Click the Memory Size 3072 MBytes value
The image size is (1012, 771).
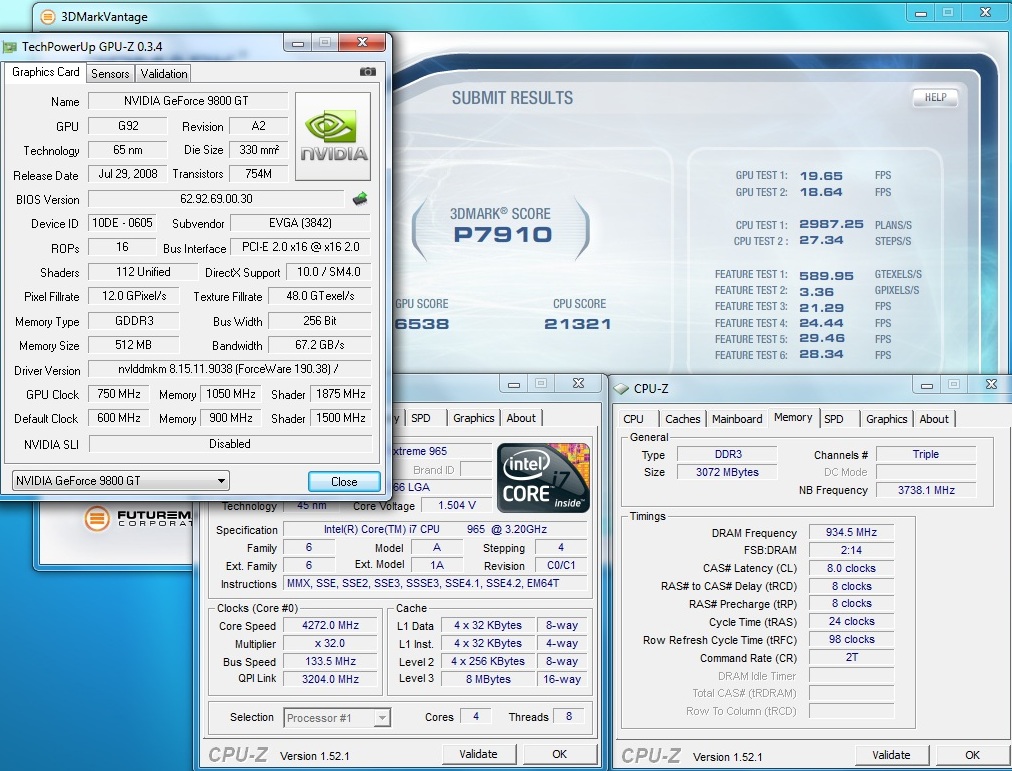[727, 472]
